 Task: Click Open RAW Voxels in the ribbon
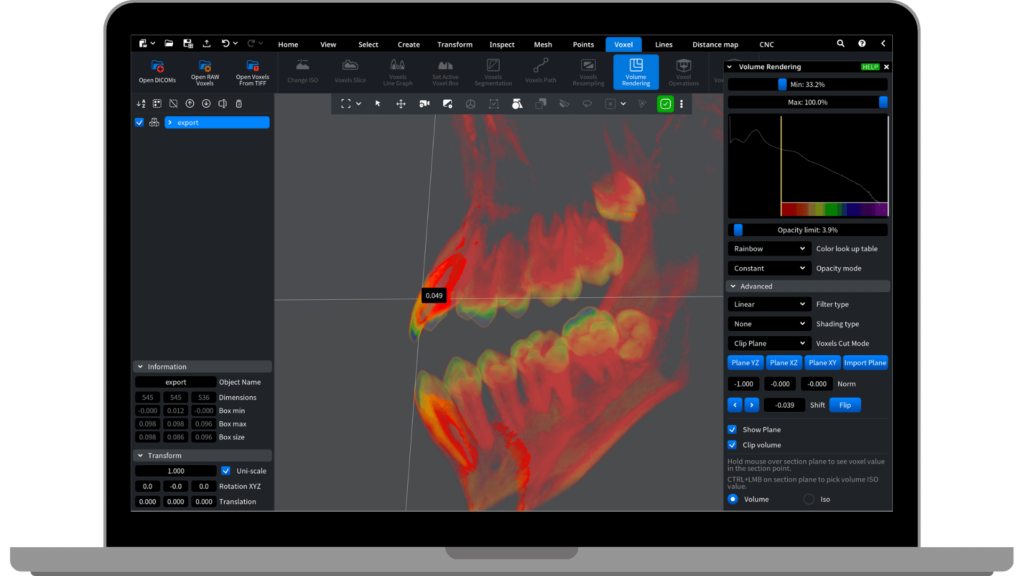tap(205, 67)
